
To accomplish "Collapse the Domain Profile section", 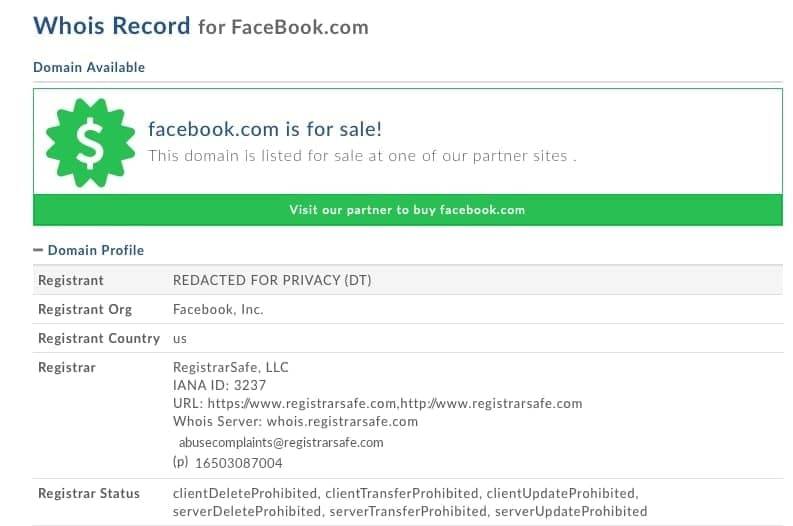I will click(38, 250).
